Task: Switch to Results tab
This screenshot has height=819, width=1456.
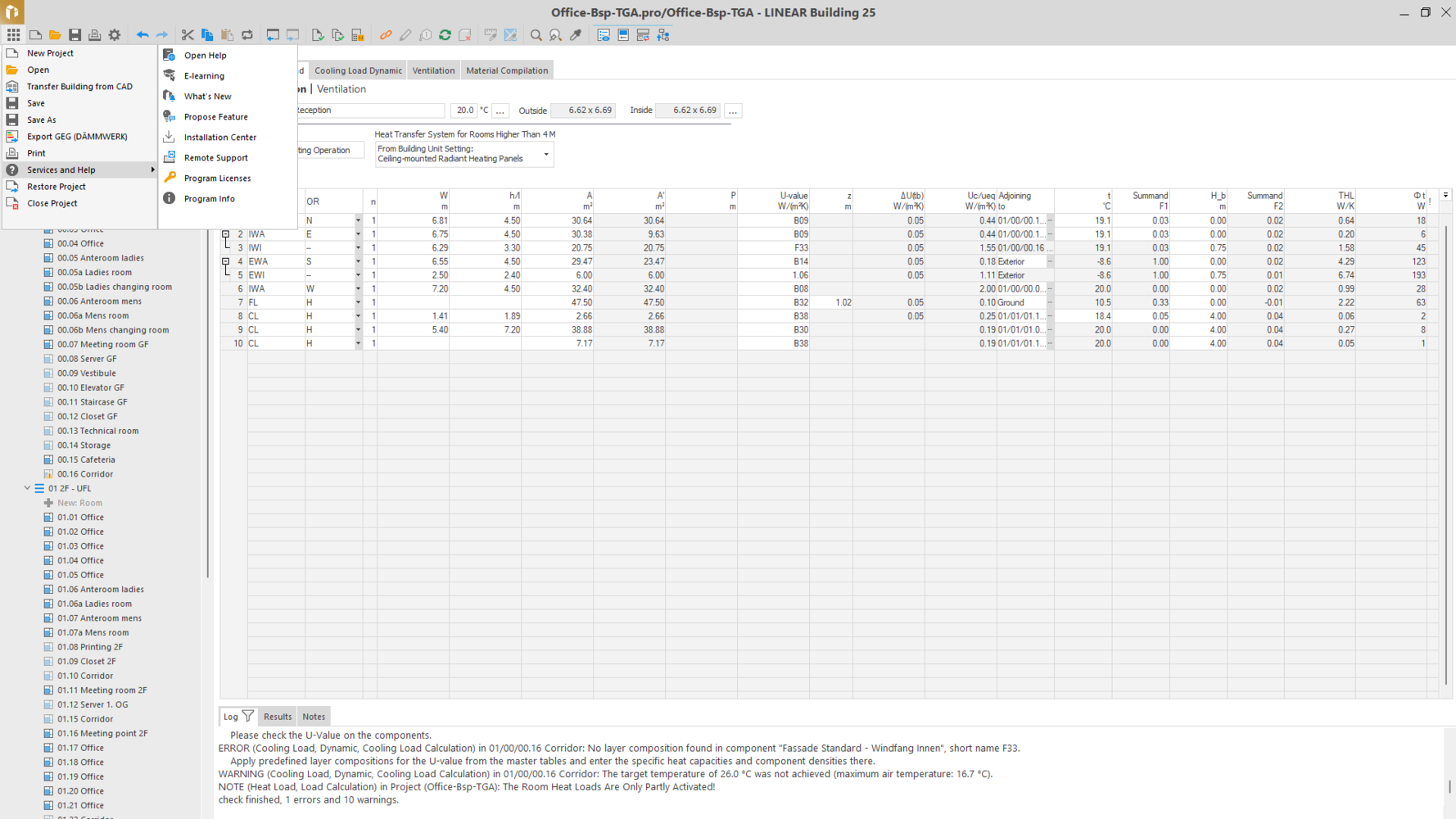Action: pyautogui.click(x=278, y=717)
